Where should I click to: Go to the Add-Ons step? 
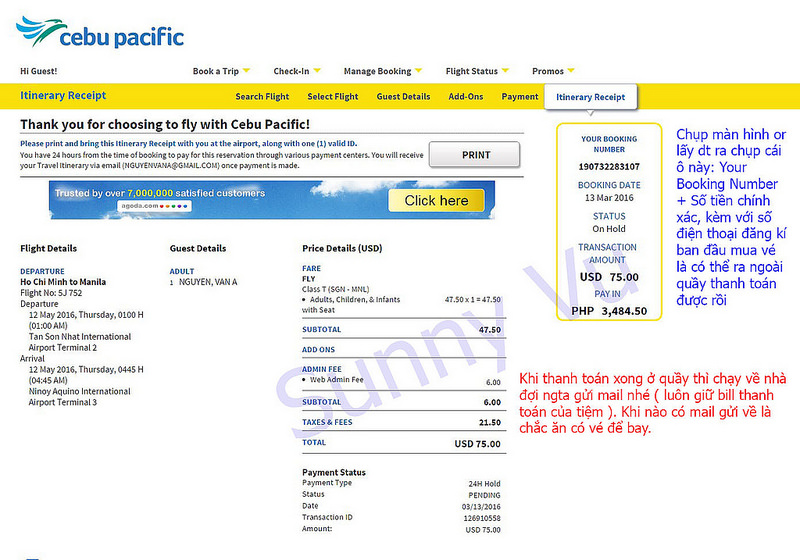[466, 97]
